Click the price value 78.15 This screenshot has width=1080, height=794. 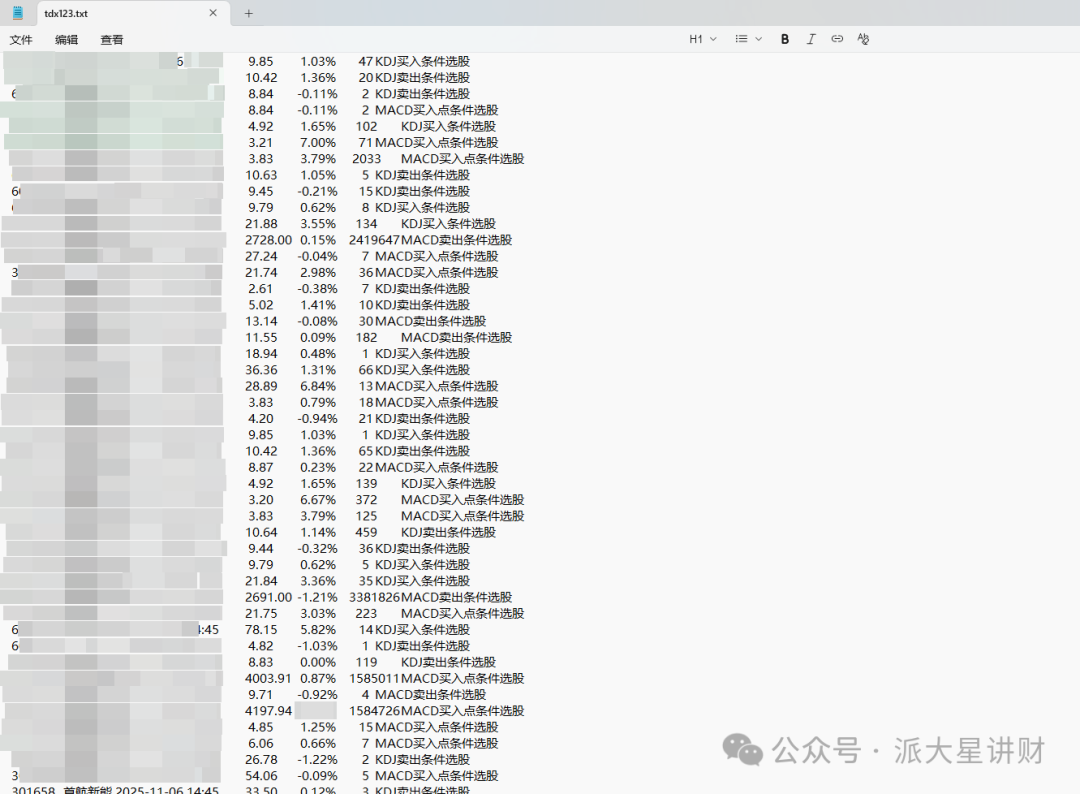[261, 630]
